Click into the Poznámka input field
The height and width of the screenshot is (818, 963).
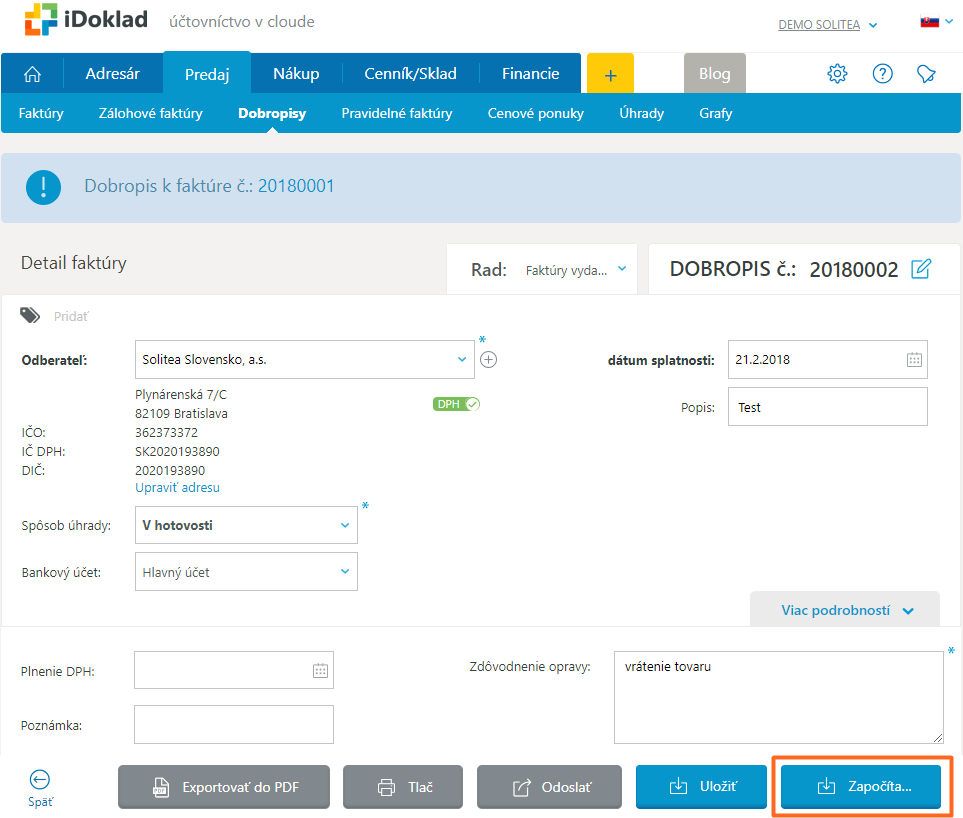233,725
